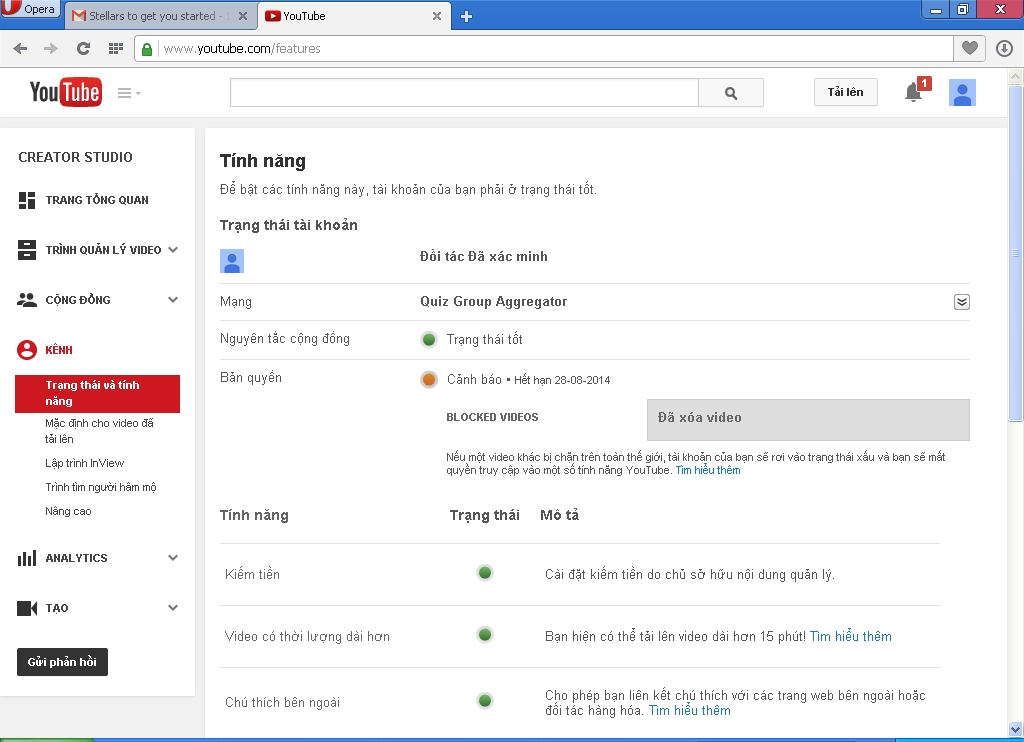The width and height of the screenshot is (1024, 742).
Task: Click the Tạo video camera icon
Action: (x=27, y=608)
